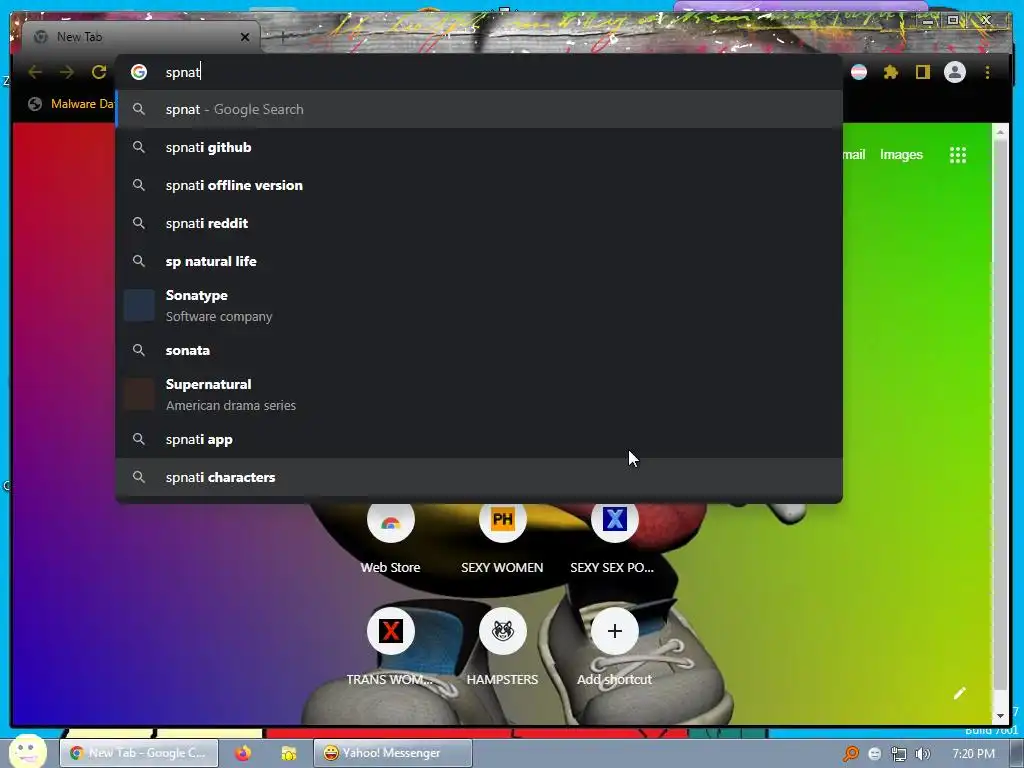Open the folder icon in taskbar
Image resolution: width=1024 pixels, height=768 pixels.
288,753
